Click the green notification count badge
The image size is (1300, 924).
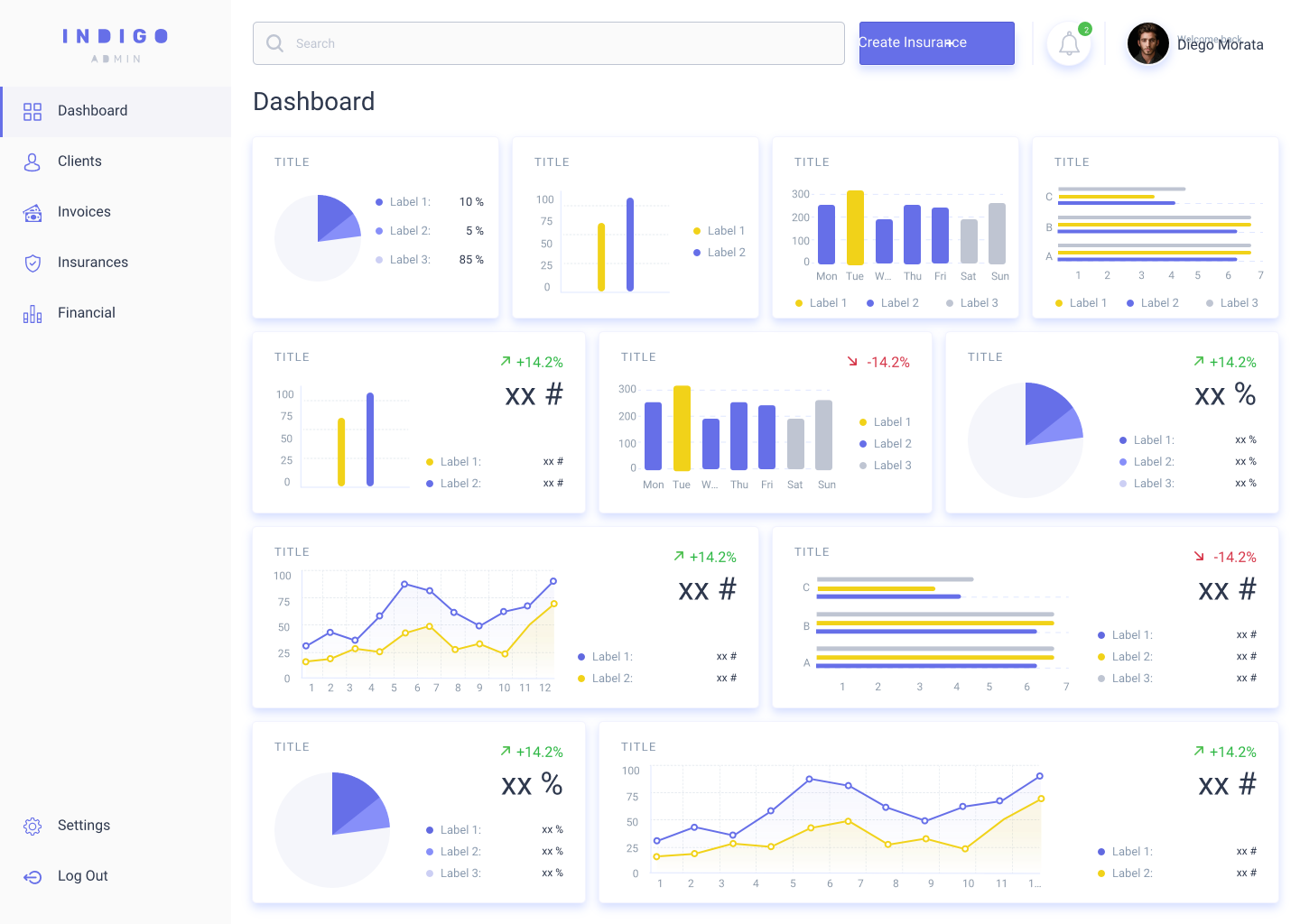(1085, 29)
